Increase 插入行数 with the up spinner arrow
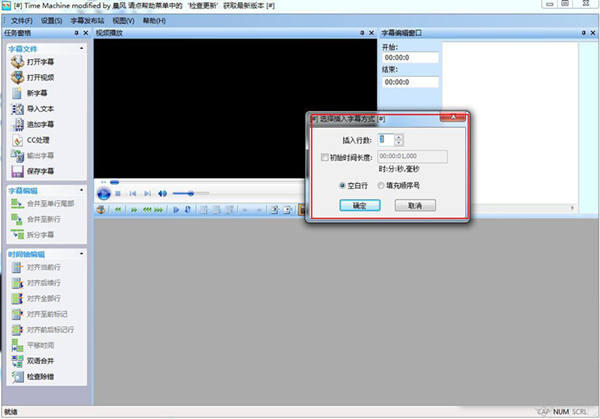 pyautogui.click(x=400, y=138)
